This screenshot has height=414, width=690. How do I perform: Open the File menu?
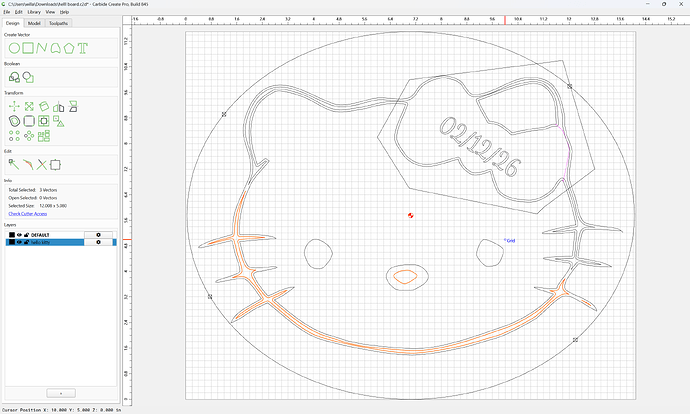click(x=7, y=12)
